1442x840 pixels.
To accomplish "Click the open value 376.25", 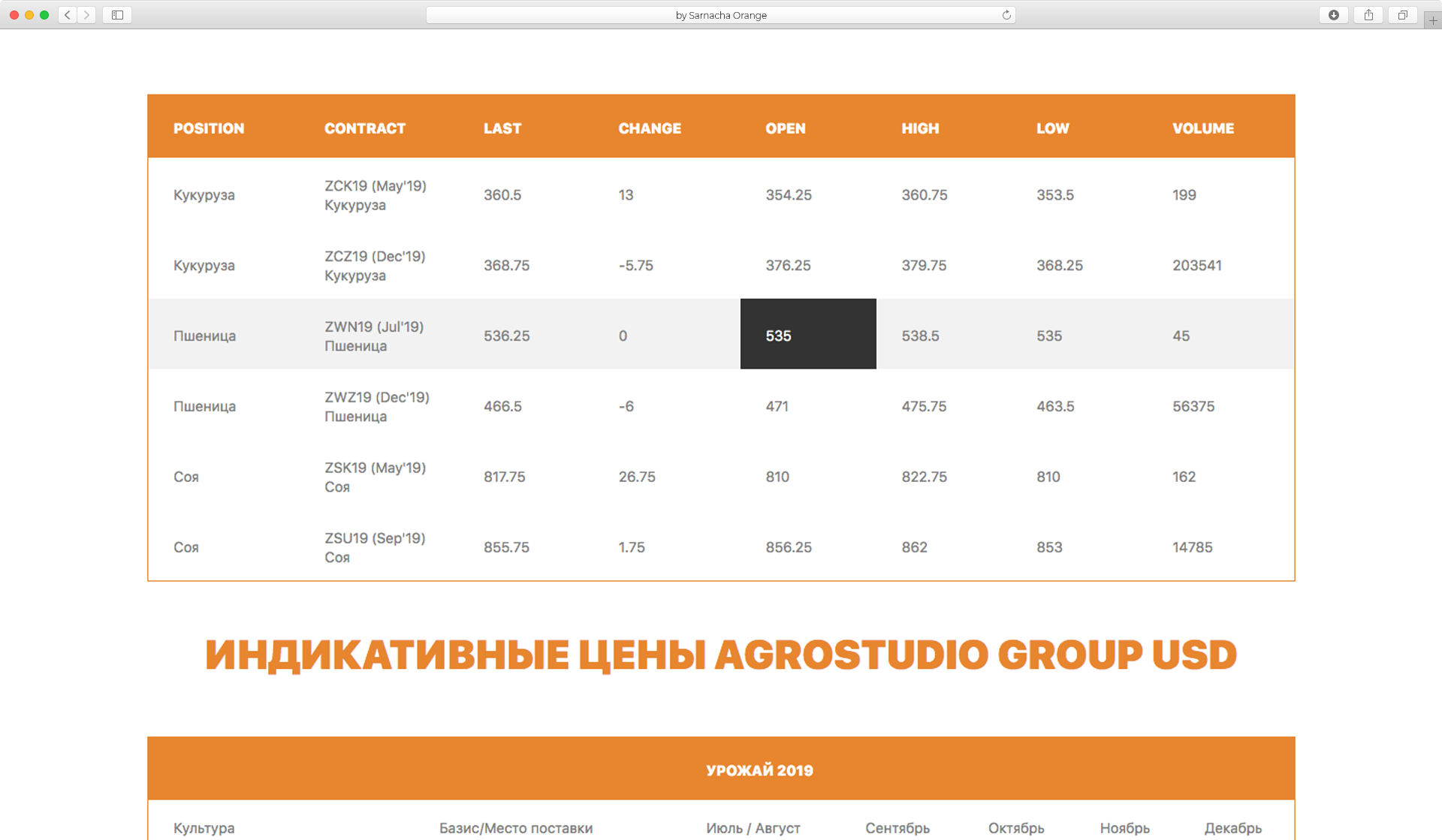I will (x=789, y=266).
